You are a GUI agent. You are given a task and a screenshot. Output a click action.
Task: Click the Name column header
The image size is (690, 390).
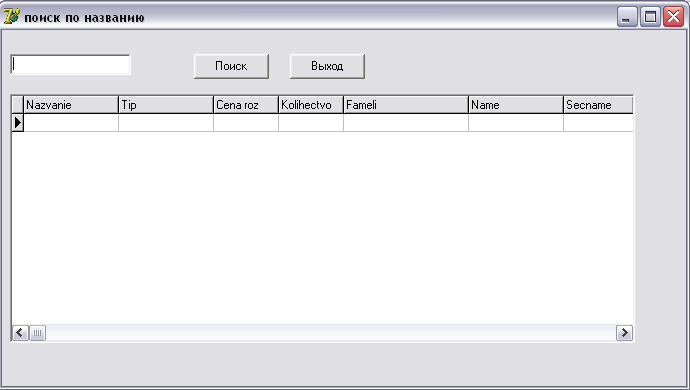[516, 105]
